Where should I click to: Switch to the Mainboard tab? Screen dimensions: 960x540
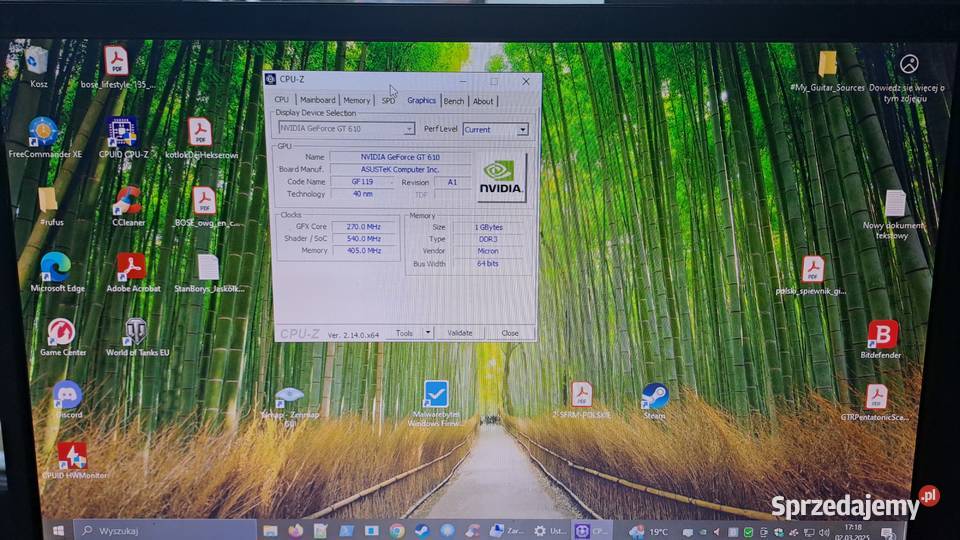point(317,100)
